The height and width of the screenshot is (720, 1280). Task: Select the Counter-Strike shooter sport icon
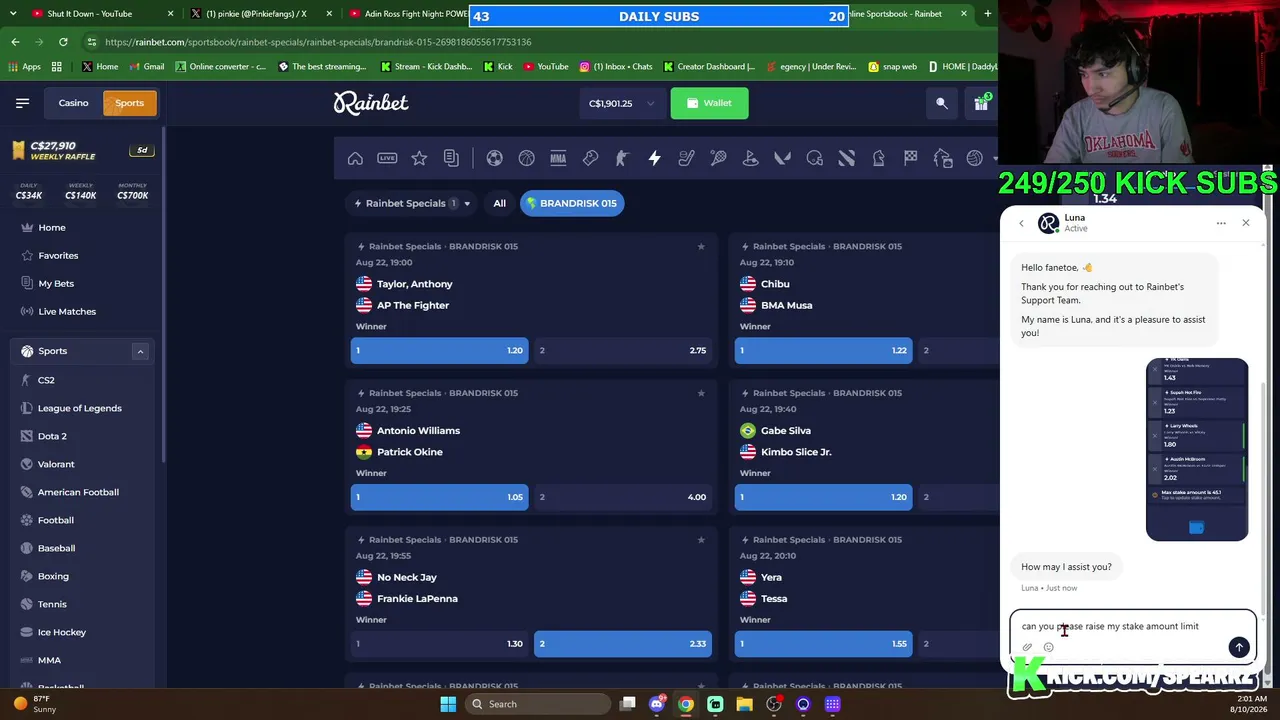coord(622,158)
